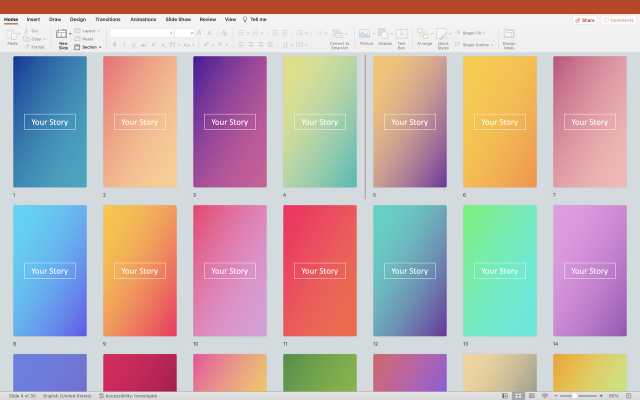Click the New Slide icon
Screen dimensions: 640x400
click(63, 34)
